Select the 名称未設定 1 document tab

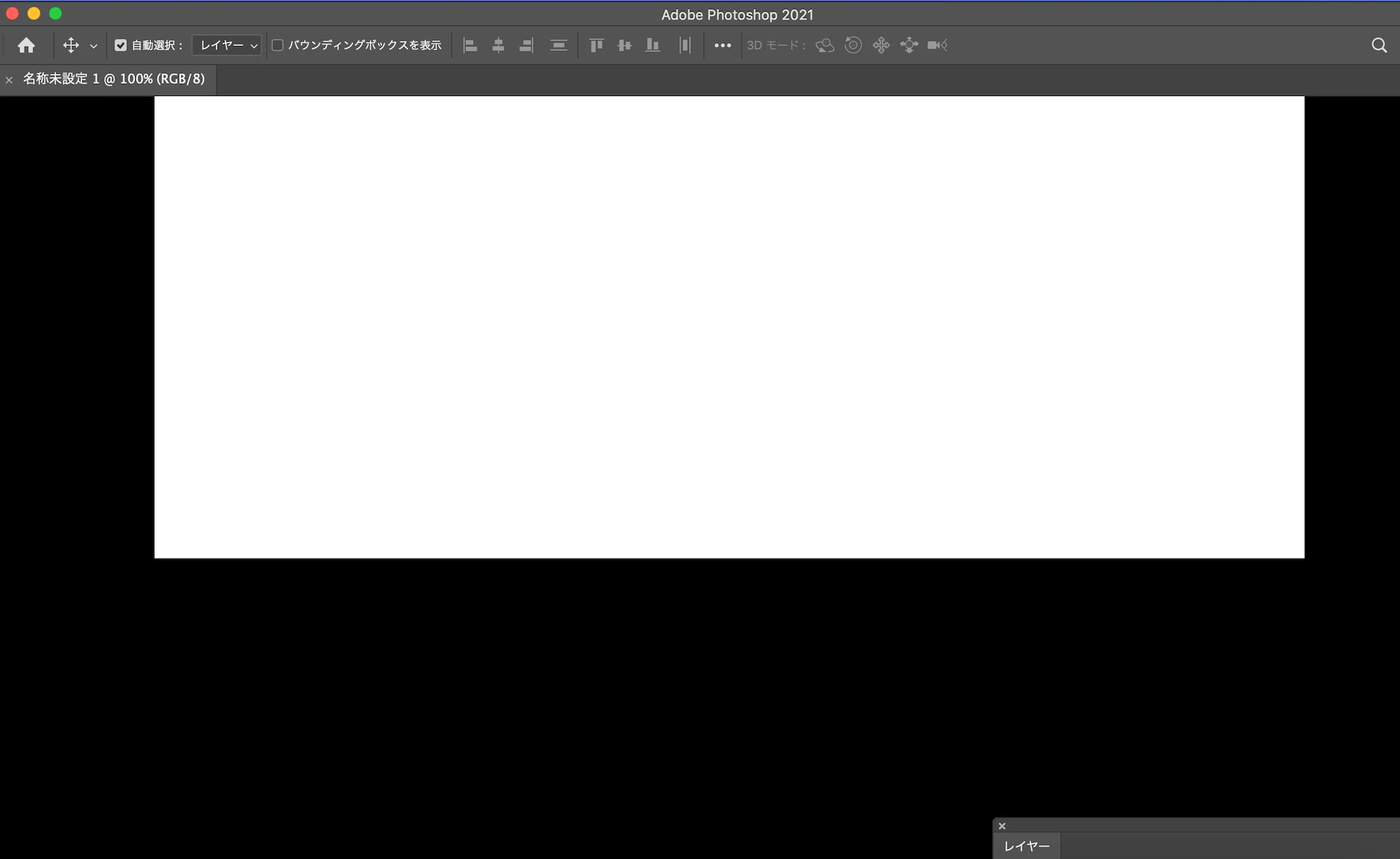pyautogui.click(x=114, y=79)
